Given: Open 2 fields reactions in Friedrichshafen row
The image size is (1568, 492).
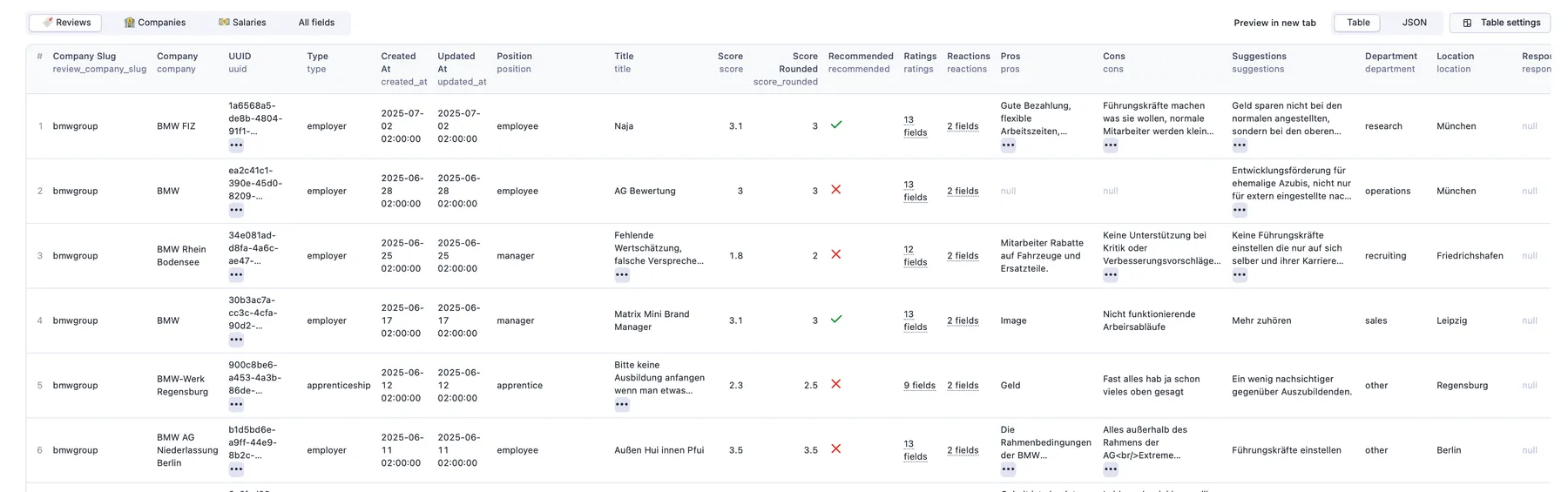Looking at the screenshot, I should [963, 256].
